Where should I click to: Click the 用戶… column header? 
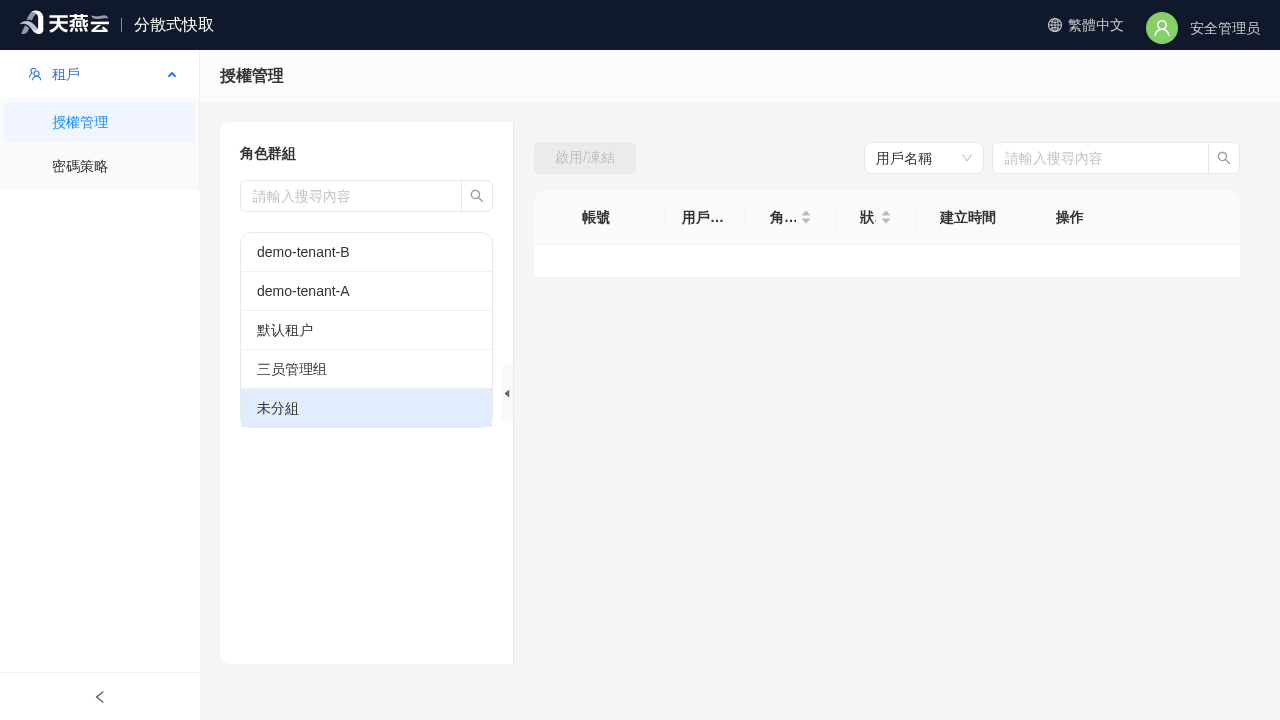[703, 217]
